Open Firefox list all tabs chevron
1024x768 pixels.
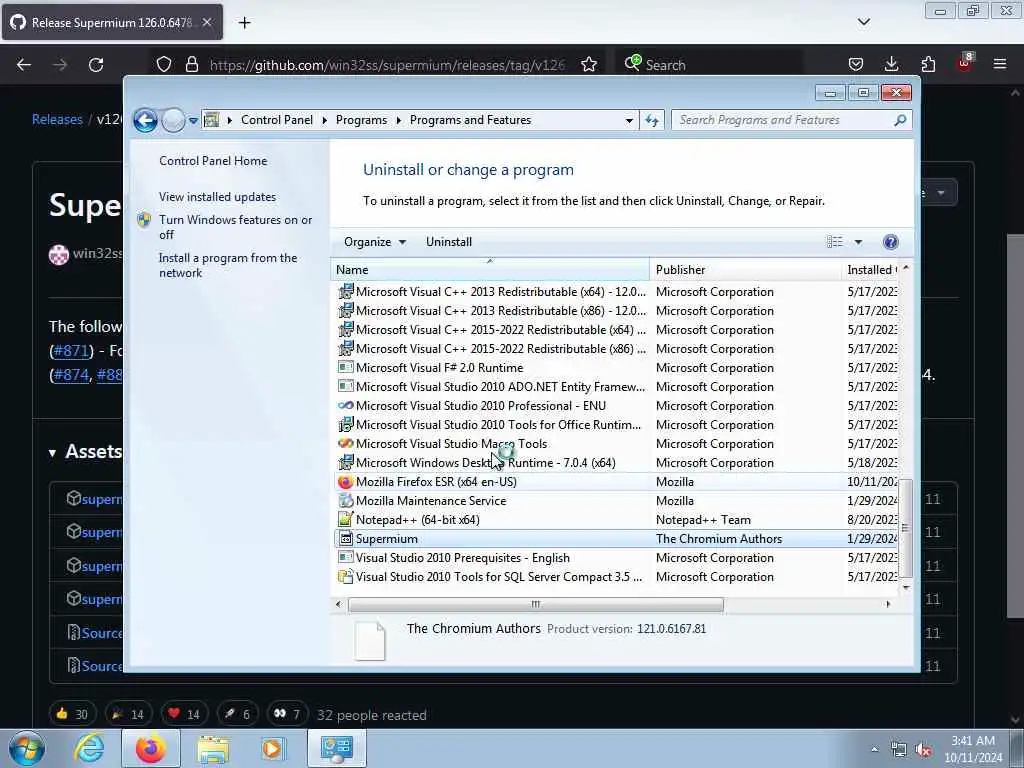click(x=864, y=22)
